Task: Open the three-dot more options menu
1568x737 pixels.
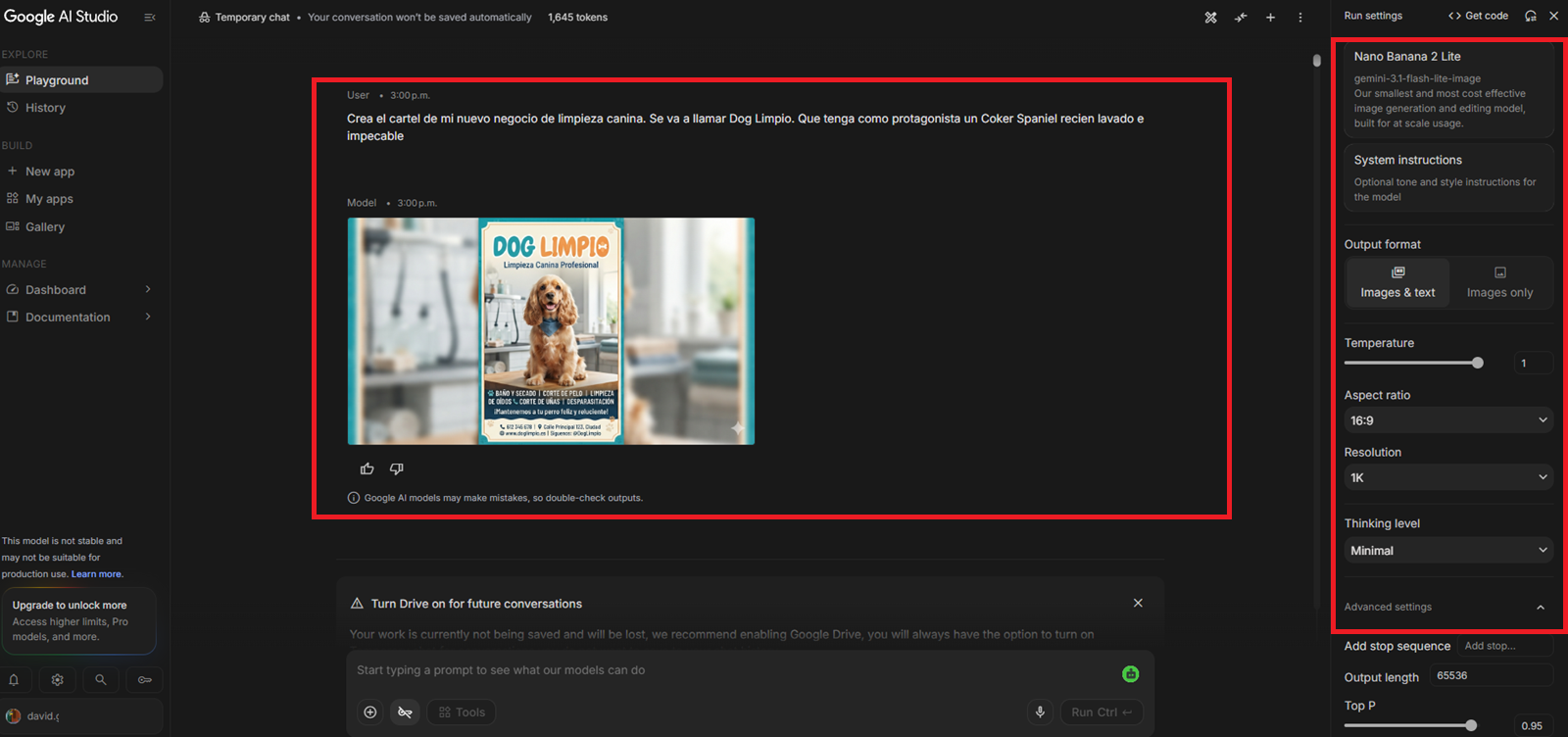Action: point(1300,18)
